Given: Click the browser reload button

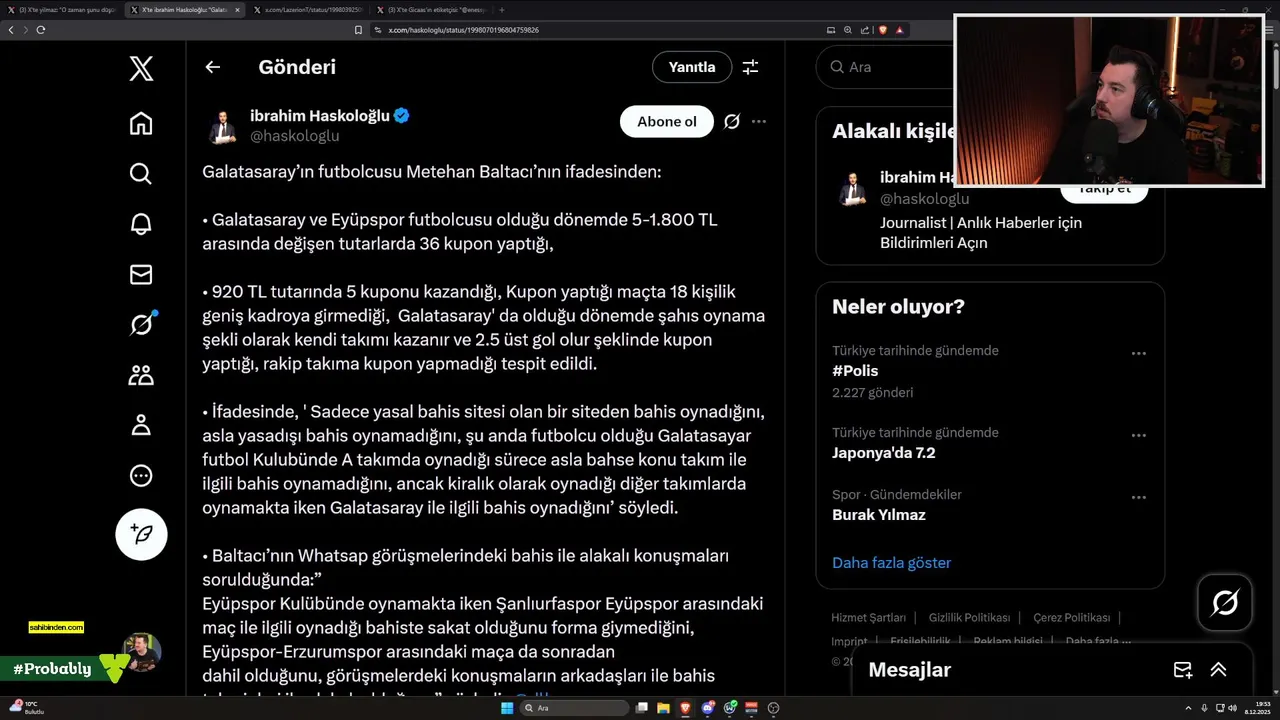Looking at the screenshot, I should click(x=41, y=30).
